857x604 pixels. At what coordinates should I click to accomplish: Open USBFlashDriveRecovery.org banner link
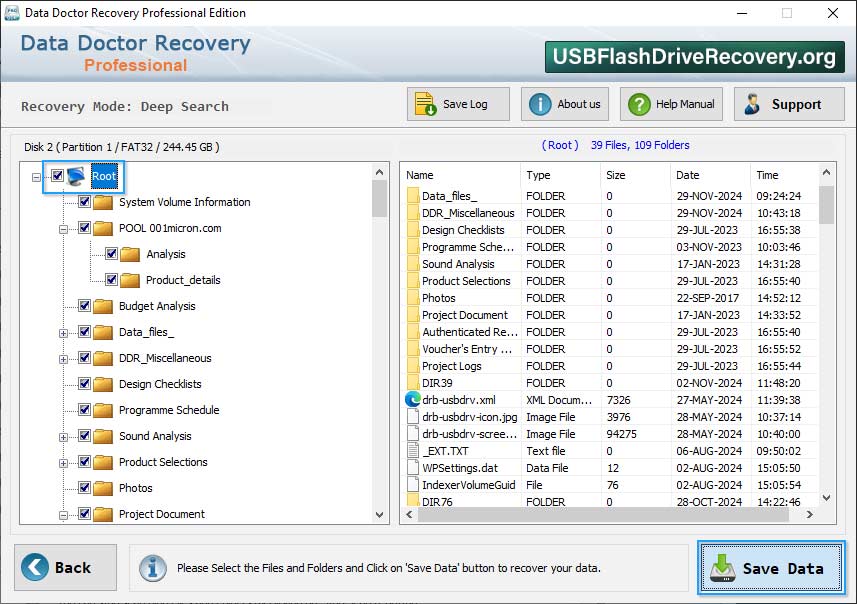[x=694, y=57]
